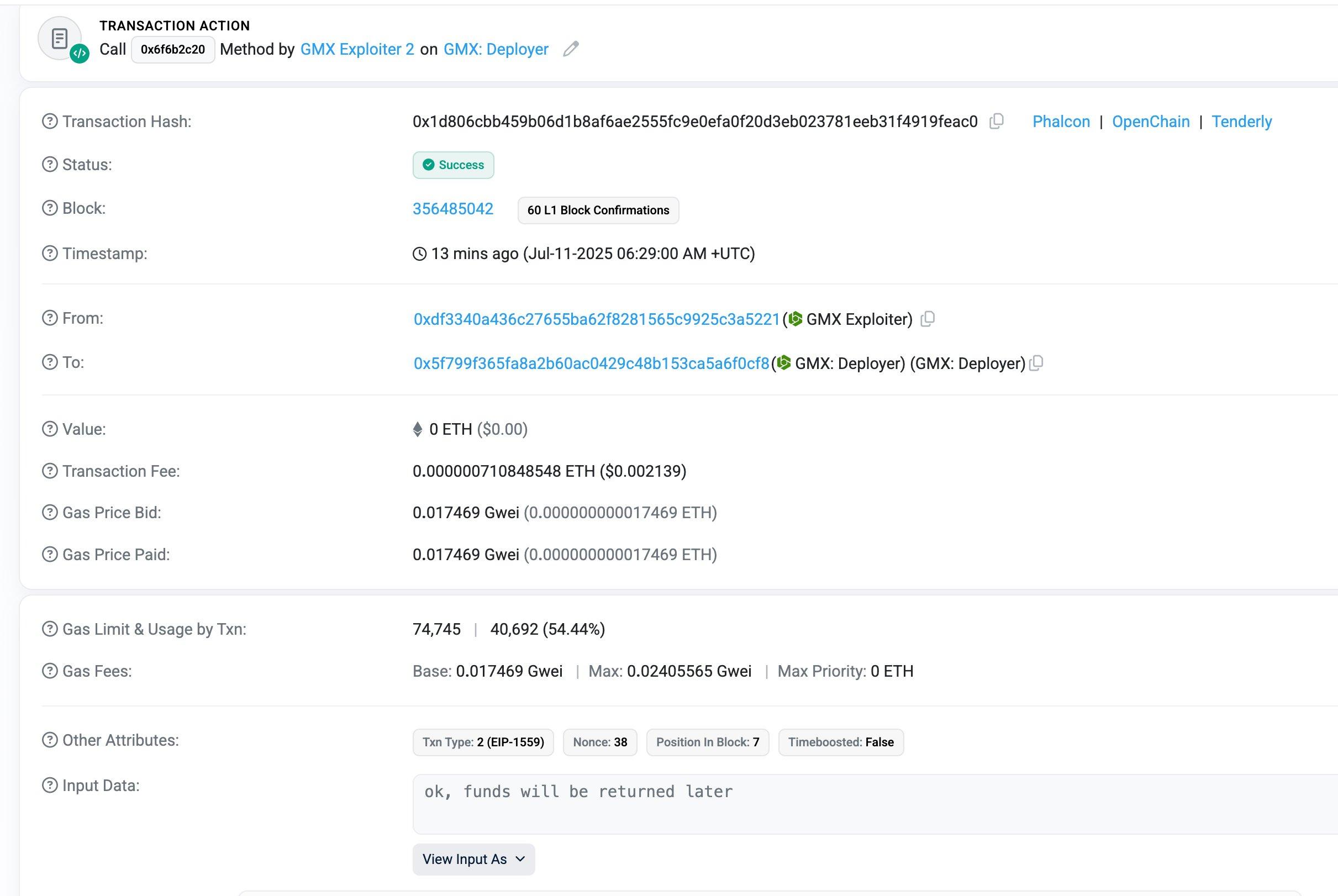Open GMX: Deployer link in transaction action
Viewport: 1338px width, 896px height.
coord(496,49)
